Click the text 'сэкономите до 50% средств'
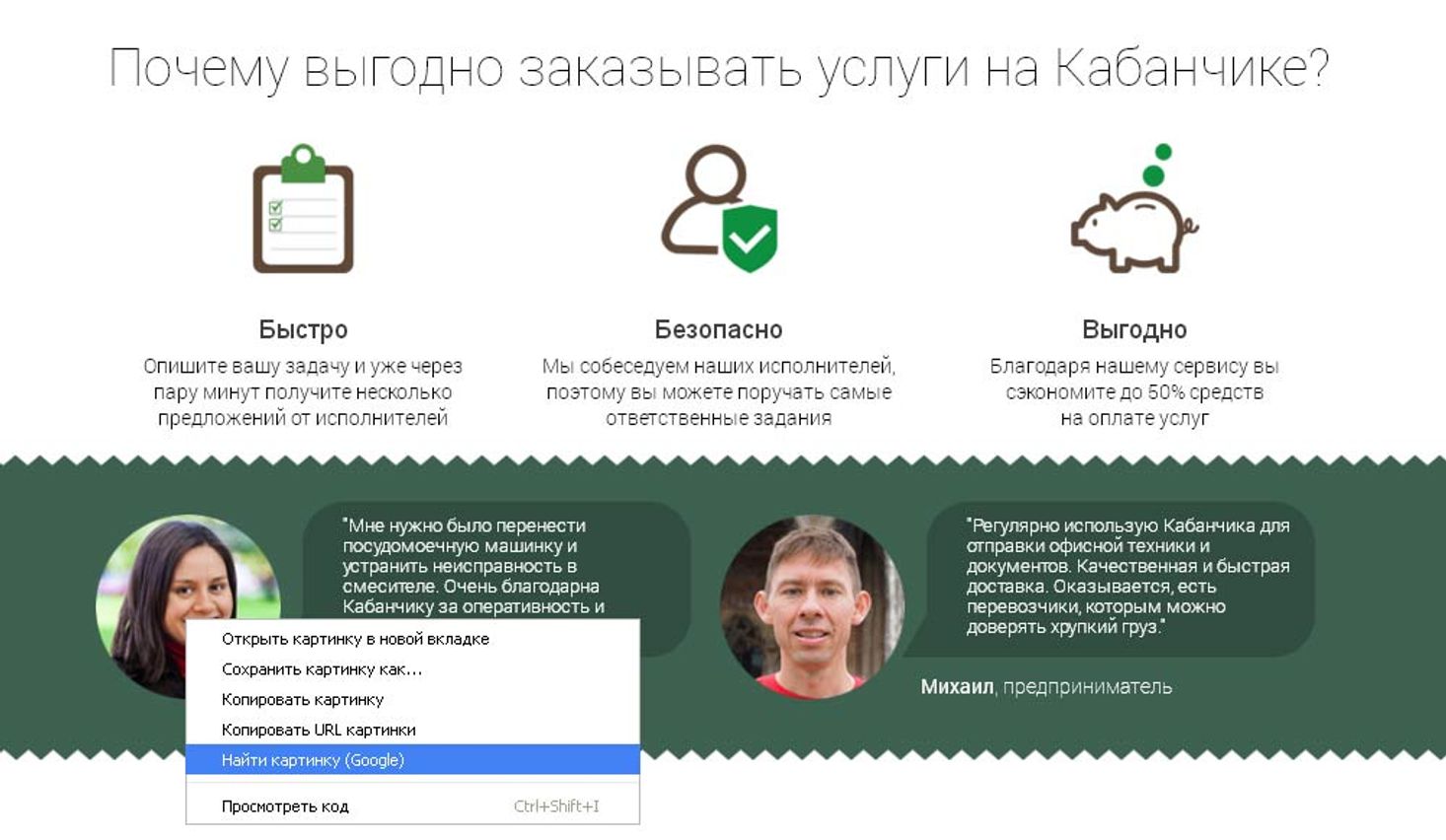This screenshot has height=840, width=1446. [1134, 392]
